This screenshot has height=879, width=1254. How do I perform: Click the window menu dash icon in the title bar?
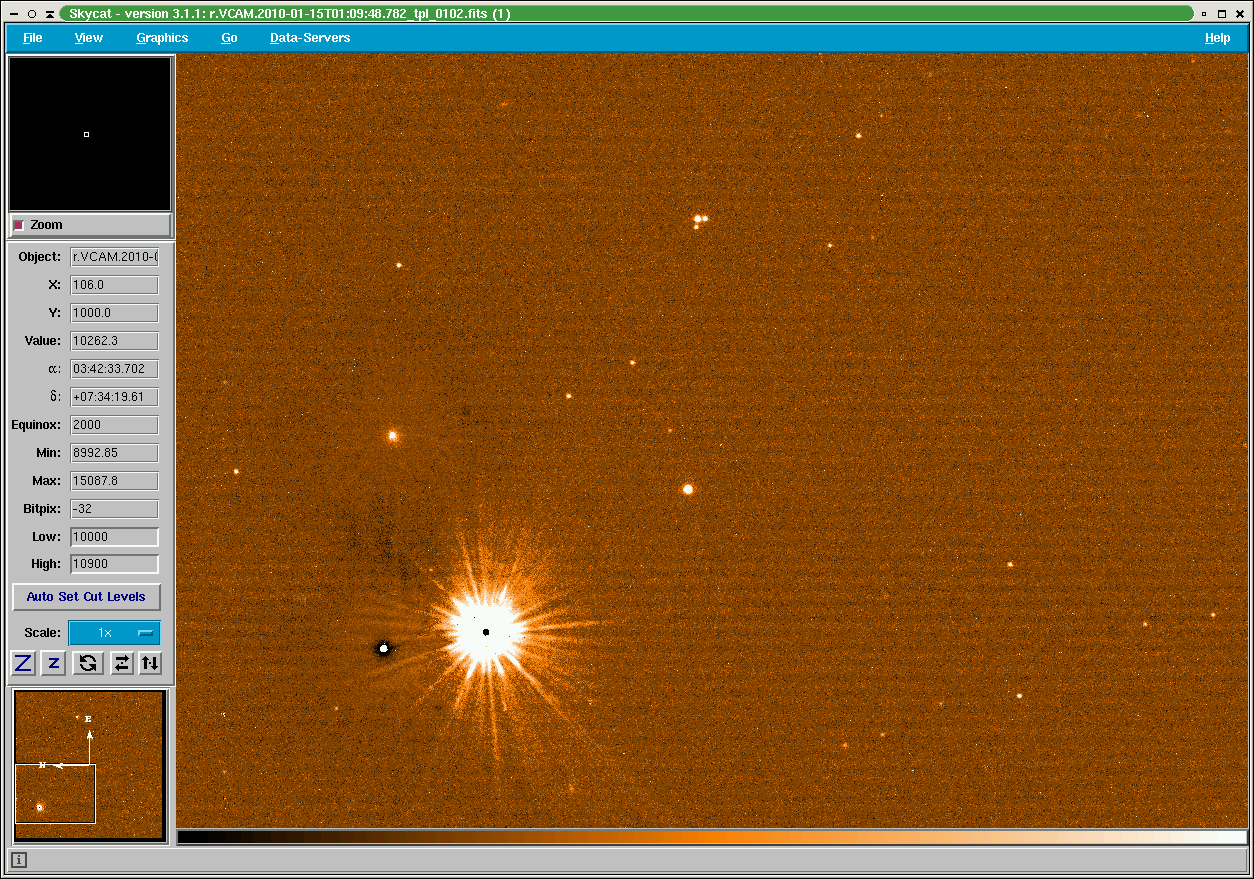12,14
